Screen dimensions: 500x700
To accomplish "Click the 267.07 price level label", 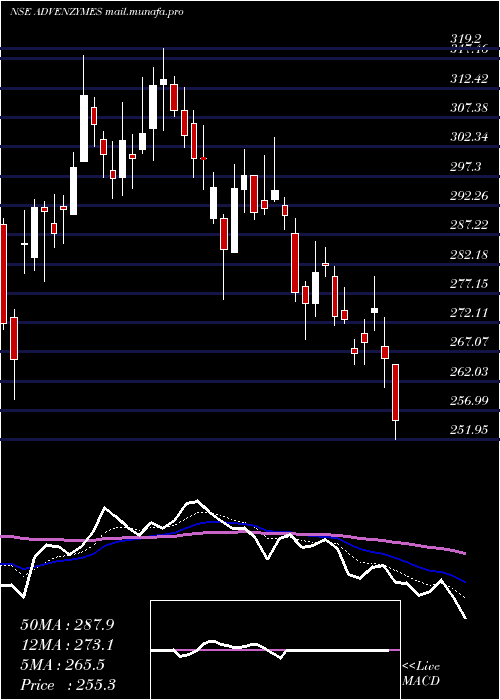I will click(469, 342).
